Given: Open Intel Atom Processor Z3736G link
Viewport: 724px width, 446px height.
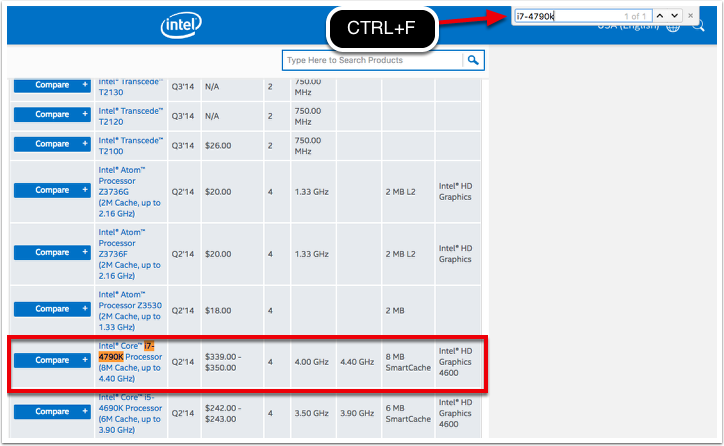Looking at the screenshot, I should [x=129, y=192].
